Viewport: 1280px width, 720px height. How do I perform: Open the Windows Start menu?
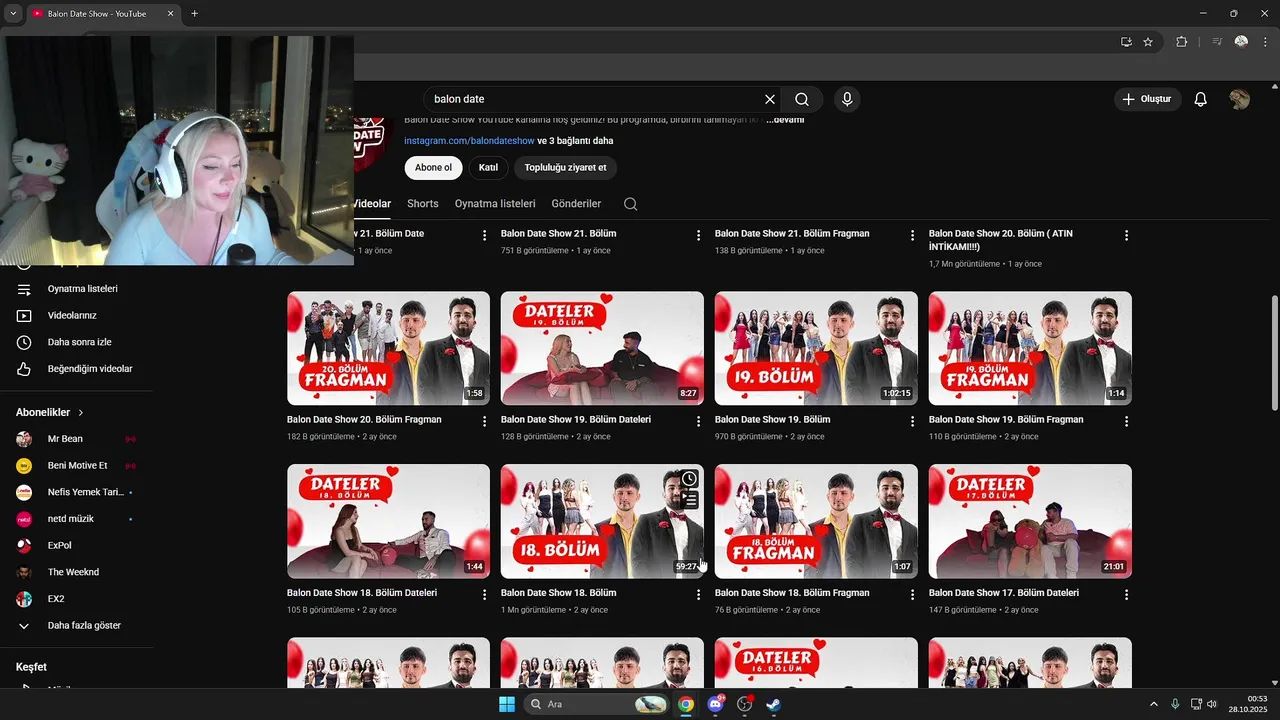pos(507,704)
